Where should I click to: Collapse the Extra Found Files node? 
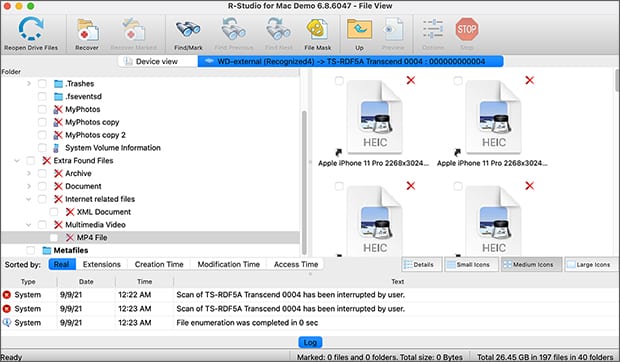pos(17,161)
